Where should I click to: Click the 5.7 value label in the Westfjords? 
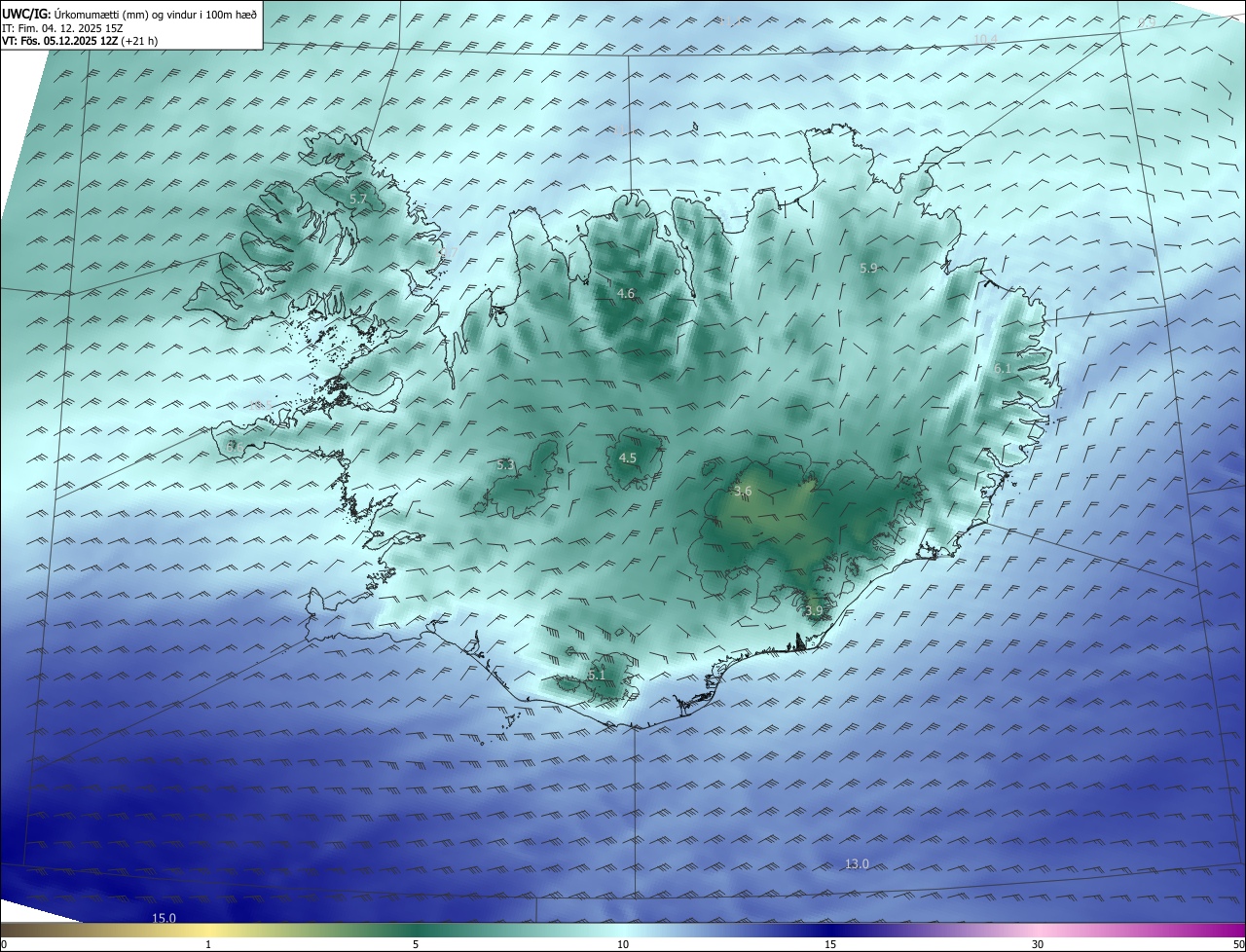(358, 199)
